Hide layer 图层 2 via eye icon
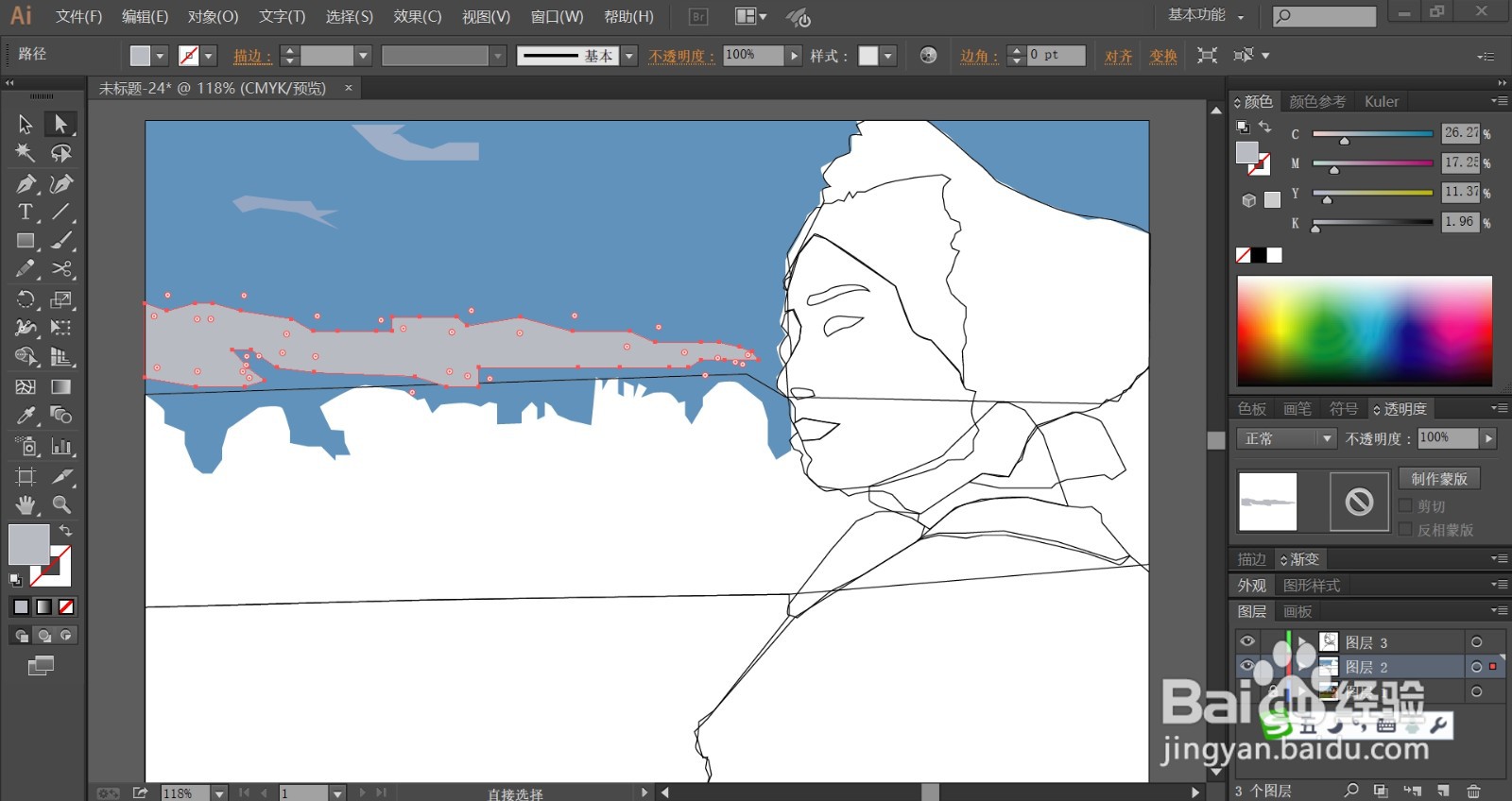Image resolution: width=1512 pixels, height=801 pixels. pos(1247,666)
